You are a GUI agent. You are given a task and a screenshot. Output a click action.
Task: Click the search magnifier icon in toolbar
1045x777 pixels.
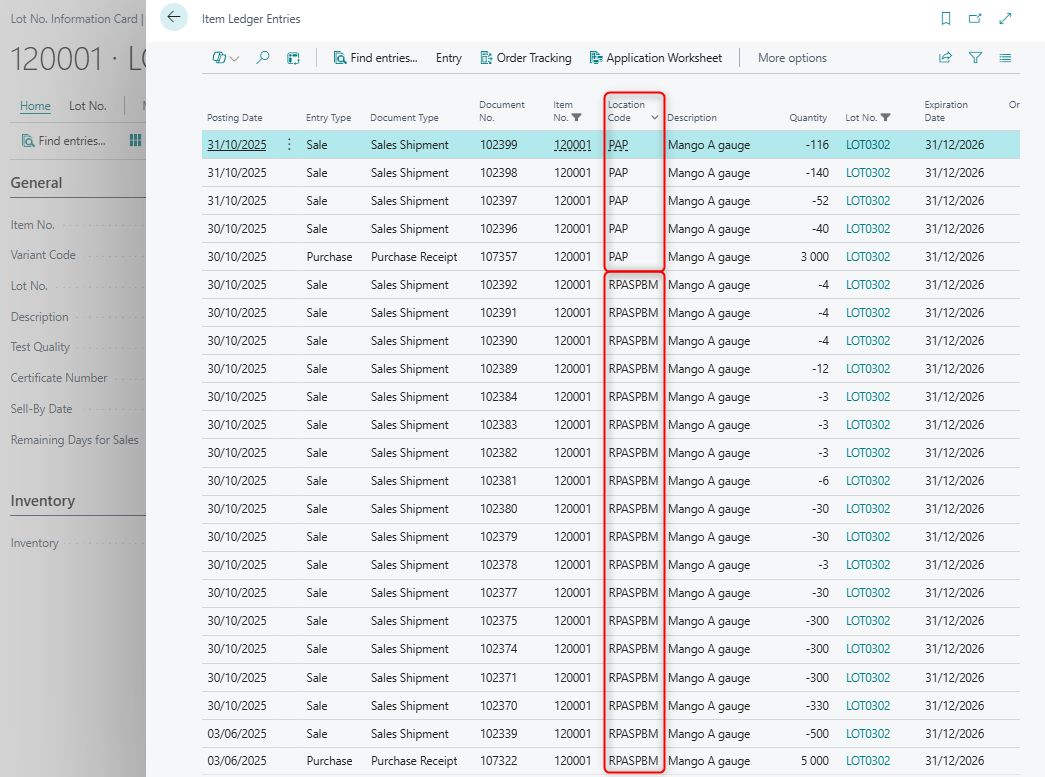(263, 58)
